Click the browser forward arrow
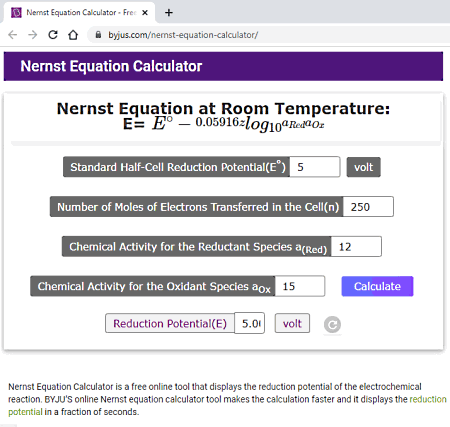450x427 pixels. pos(33,35)
